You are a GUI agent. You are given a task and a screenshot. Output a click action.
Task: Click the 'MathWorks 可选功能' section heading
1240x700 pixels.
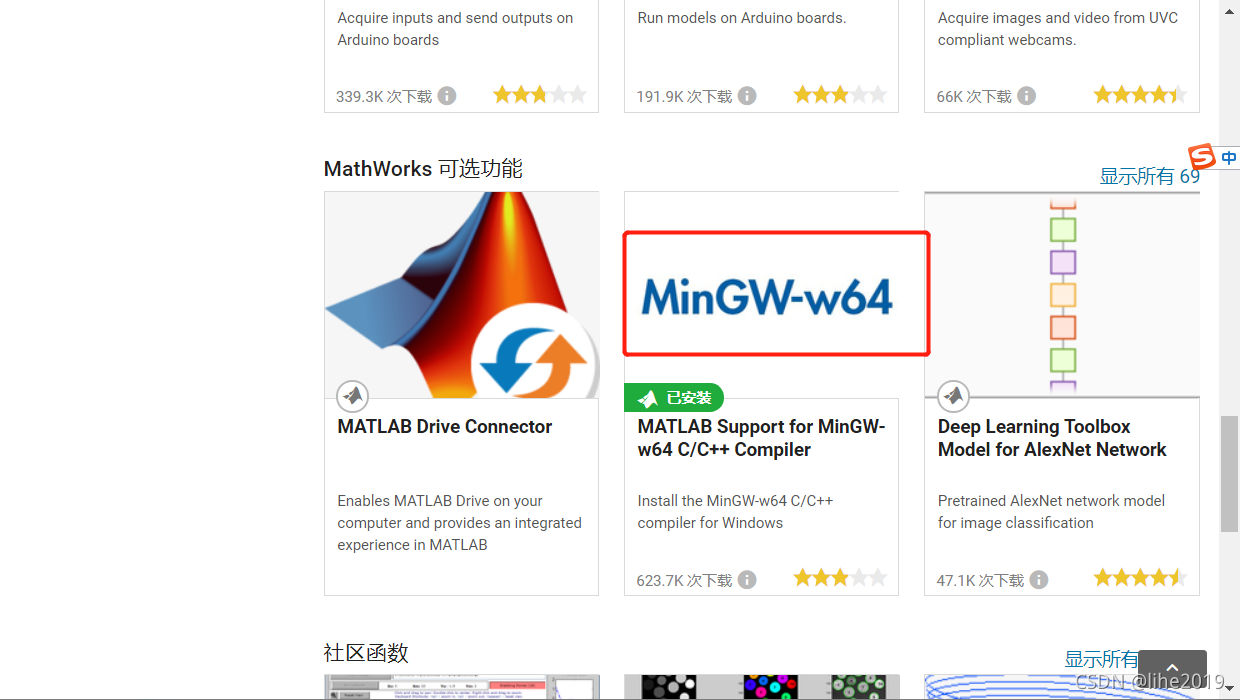tap(423, 169)
